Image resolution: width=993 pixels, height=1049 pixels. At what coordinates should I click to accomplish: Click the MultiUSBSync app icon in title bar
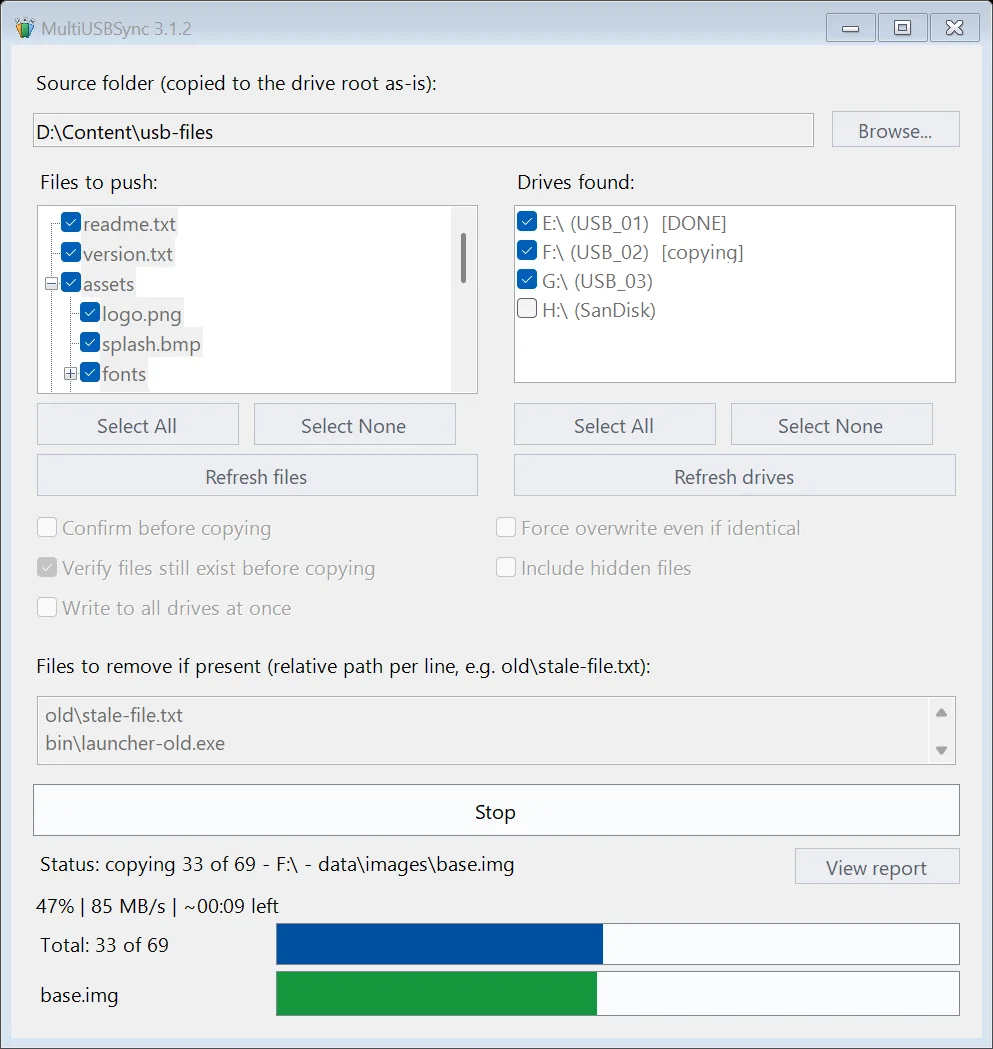(24, 28)
